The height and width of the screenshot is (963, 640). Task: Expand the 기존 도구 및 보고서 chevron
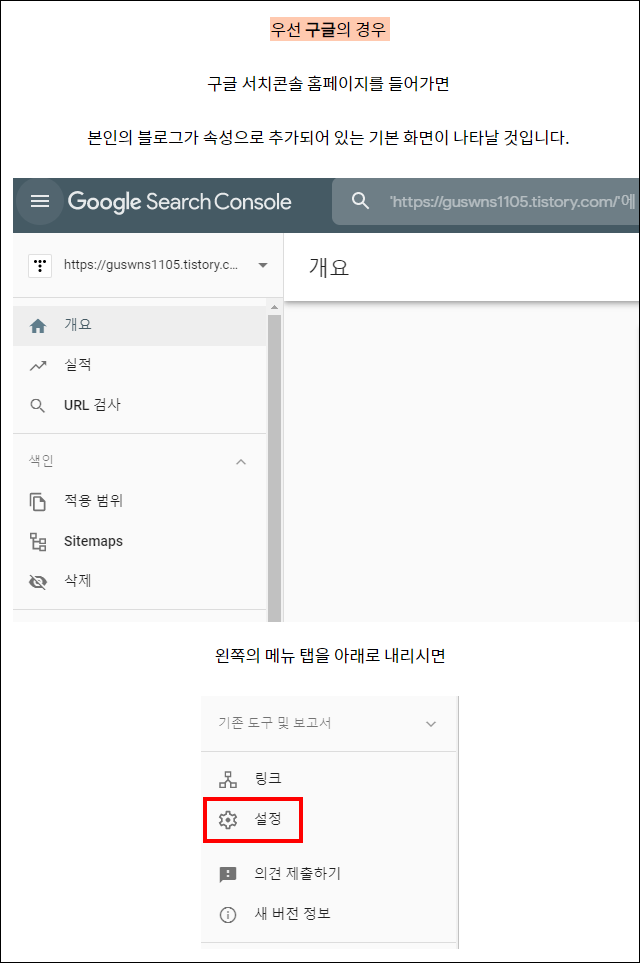click(x=431, y=723)
